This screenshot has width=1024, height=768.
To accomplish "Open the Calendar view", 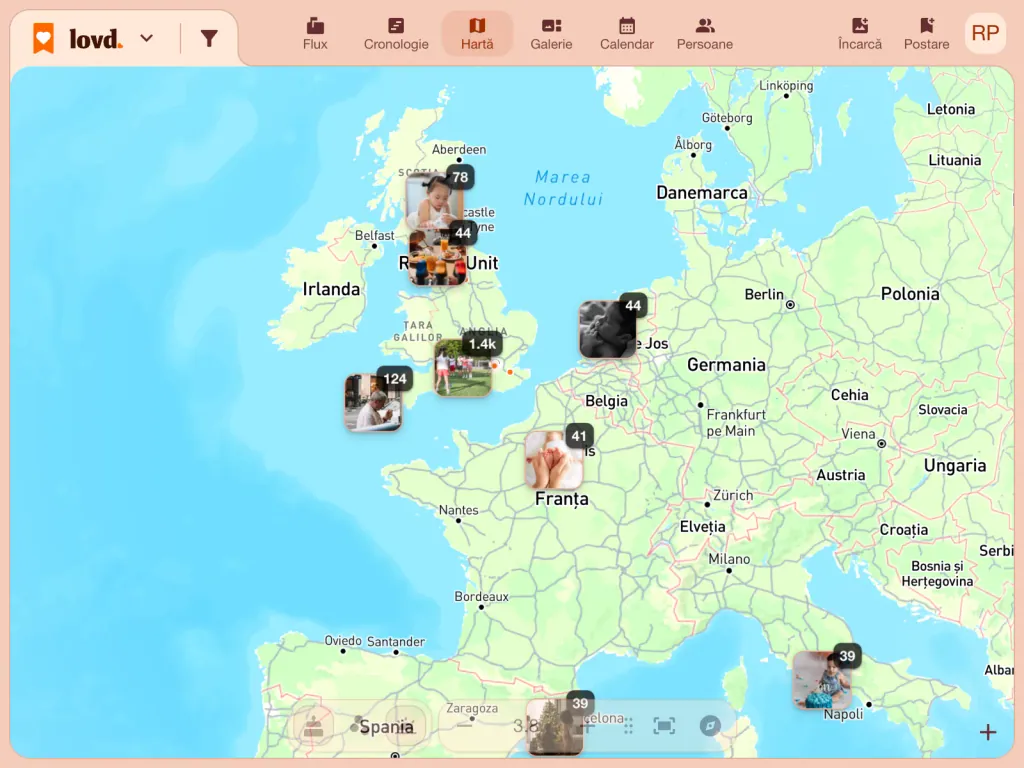I will click(627, 34).
